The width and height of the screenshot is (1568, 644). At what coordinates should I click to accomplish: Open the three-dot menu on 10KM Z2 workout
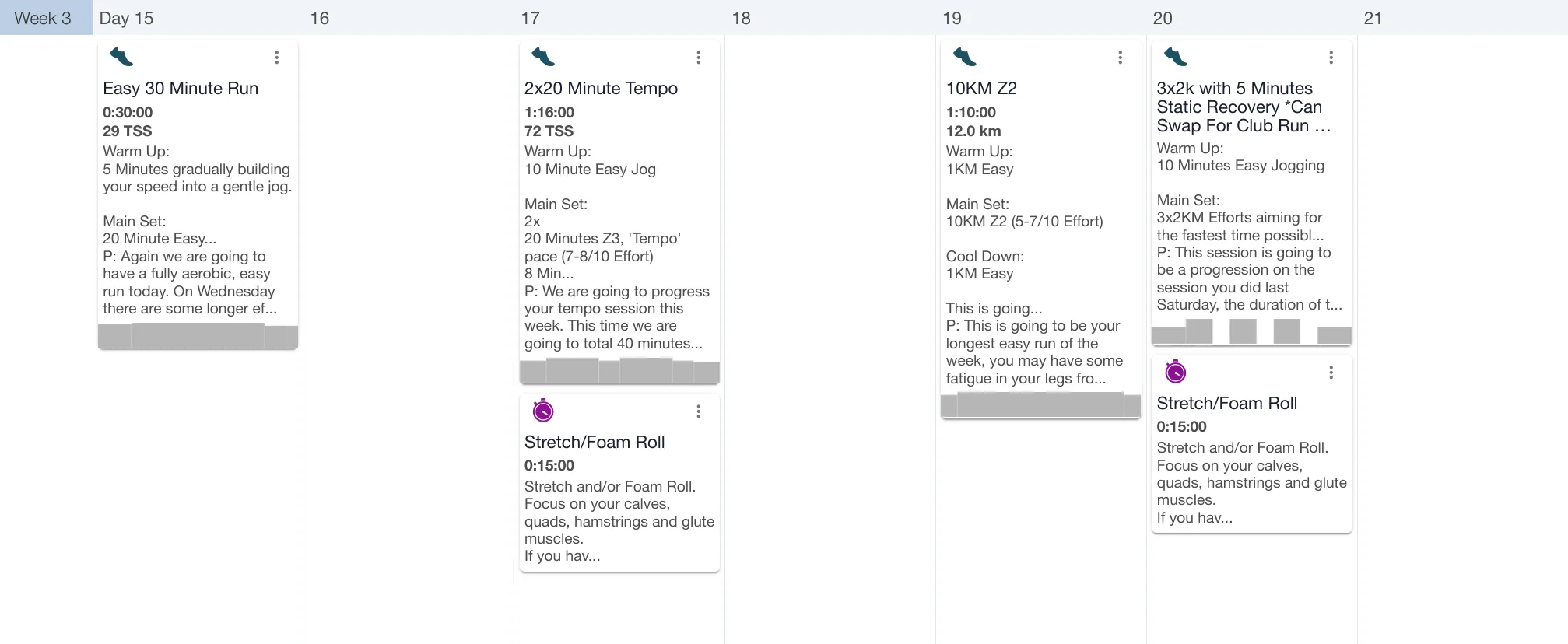[x=1120, y=58]
